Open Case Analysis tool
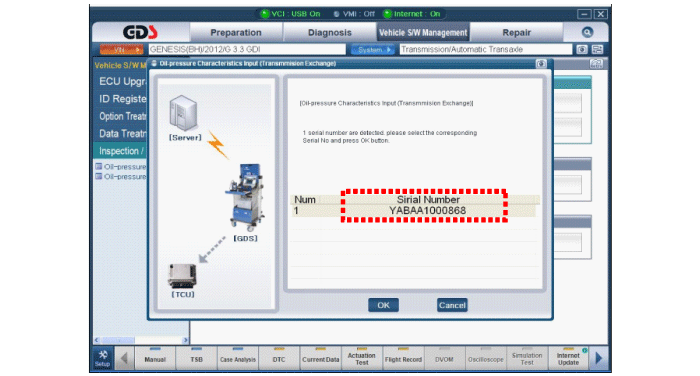 coord(238,358)
